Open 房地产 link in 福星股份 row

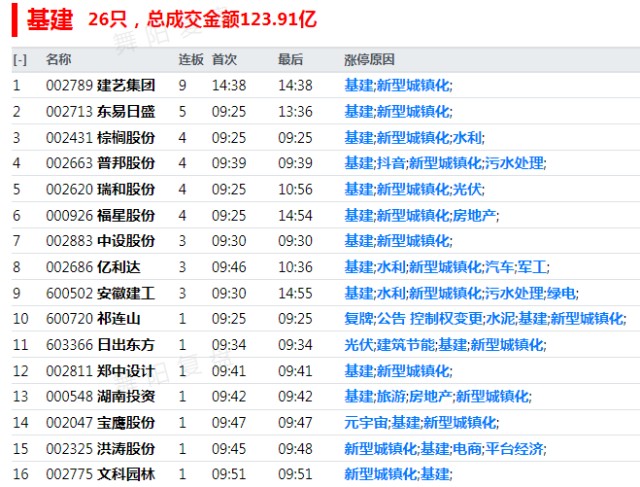point(475,215)
